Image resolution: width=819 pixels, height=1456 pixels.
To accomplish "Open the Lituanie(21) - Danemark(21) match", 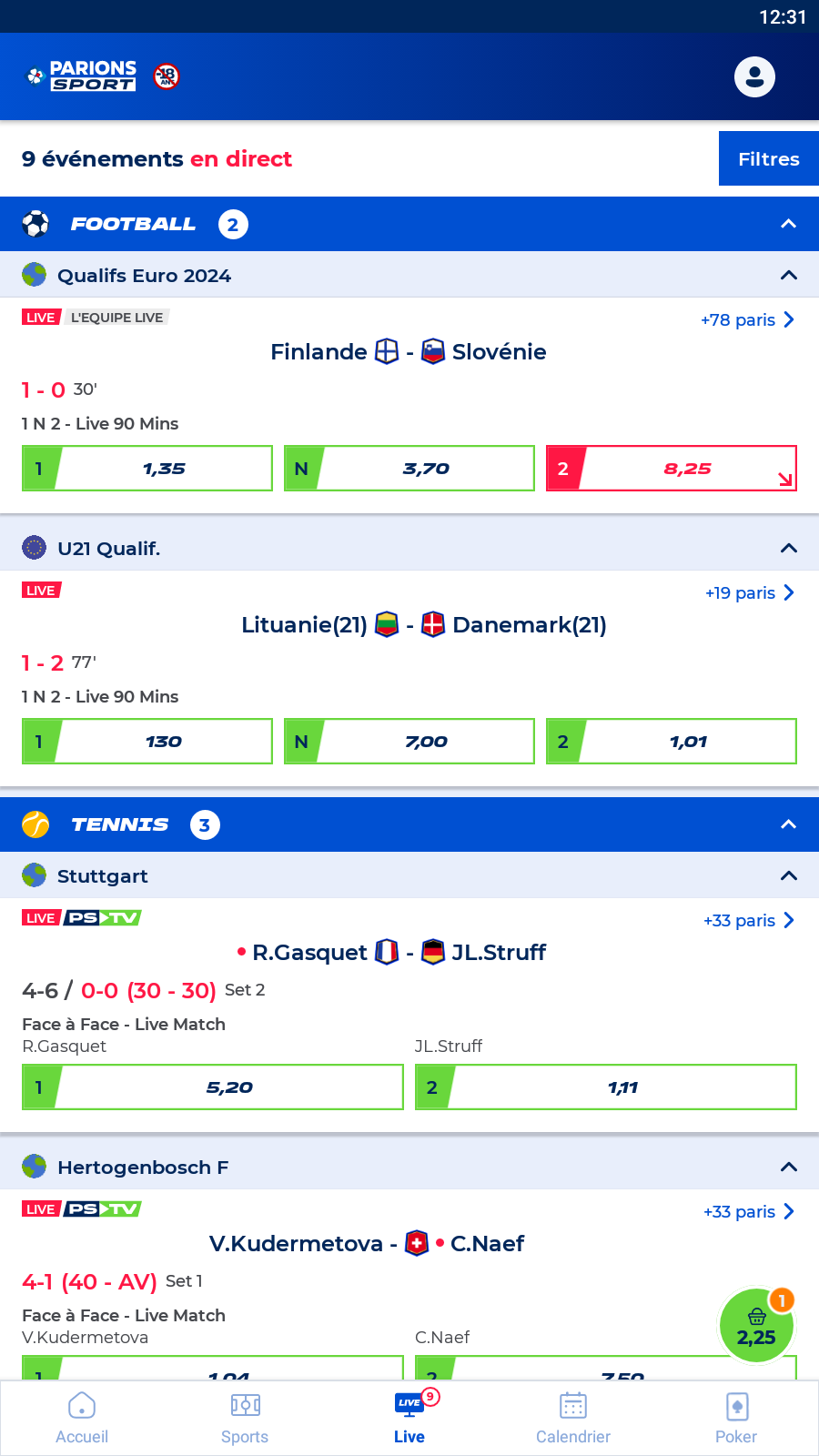I will pos(423,625).
